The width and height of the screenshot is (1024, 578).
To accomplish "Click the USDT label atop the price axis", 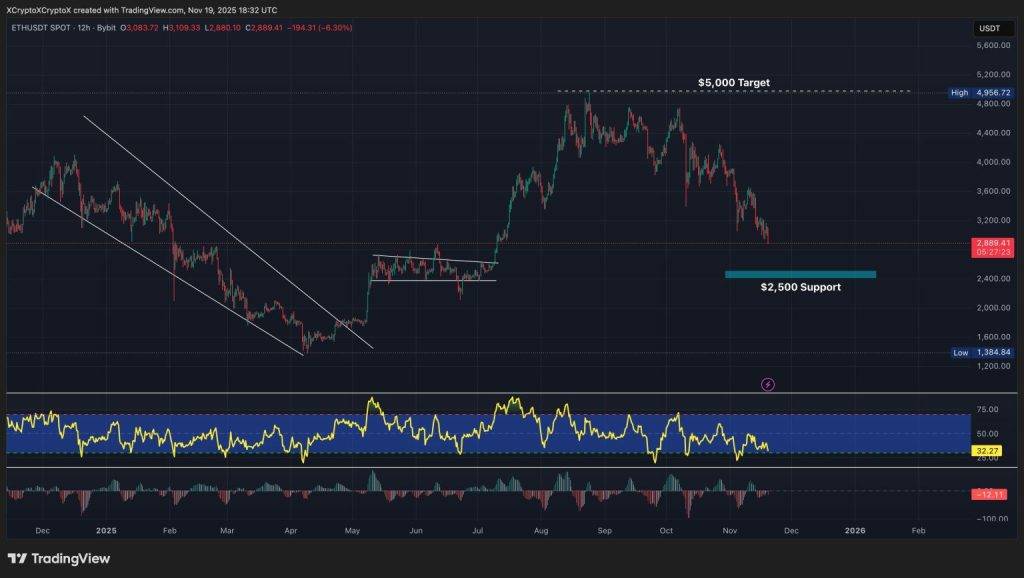I will [x=991, y=28].
